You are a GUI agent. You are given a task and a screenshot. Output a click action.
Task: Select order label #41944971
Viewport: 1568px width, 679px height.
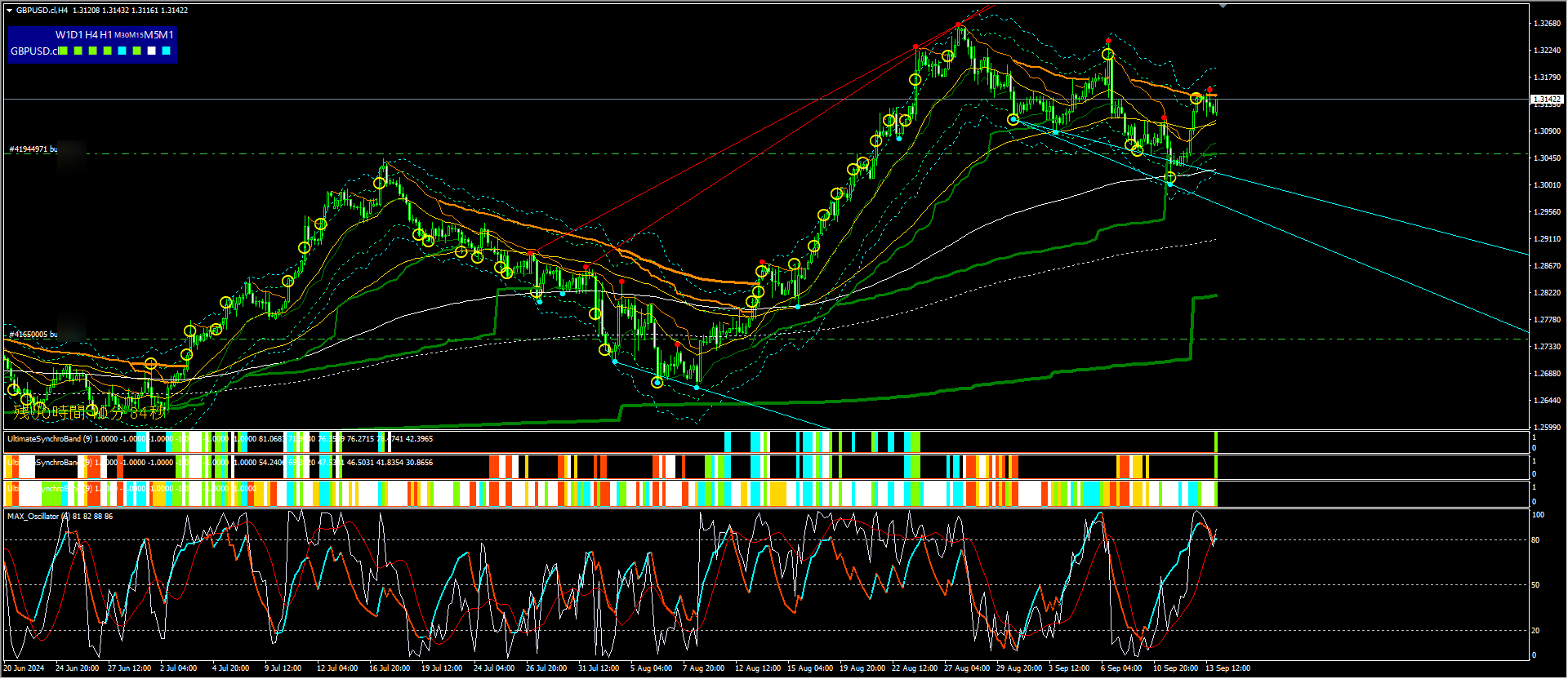pyautogui.click(x=33, y=149)
